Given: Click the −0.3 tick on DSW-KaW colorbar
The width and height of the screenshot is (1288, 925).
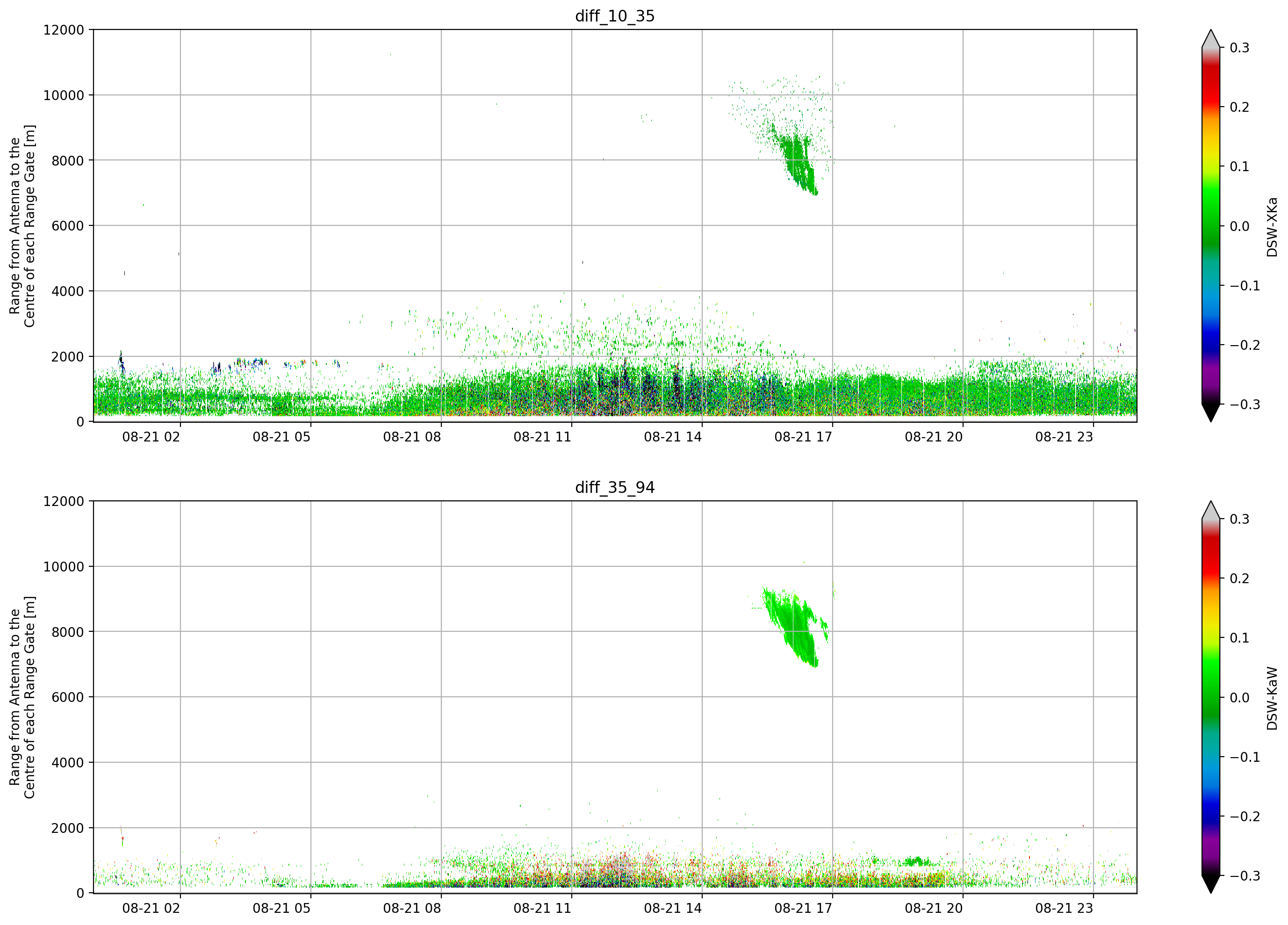Looking at the screenshot, I should pyautogui.click(x=1245, y=875).
